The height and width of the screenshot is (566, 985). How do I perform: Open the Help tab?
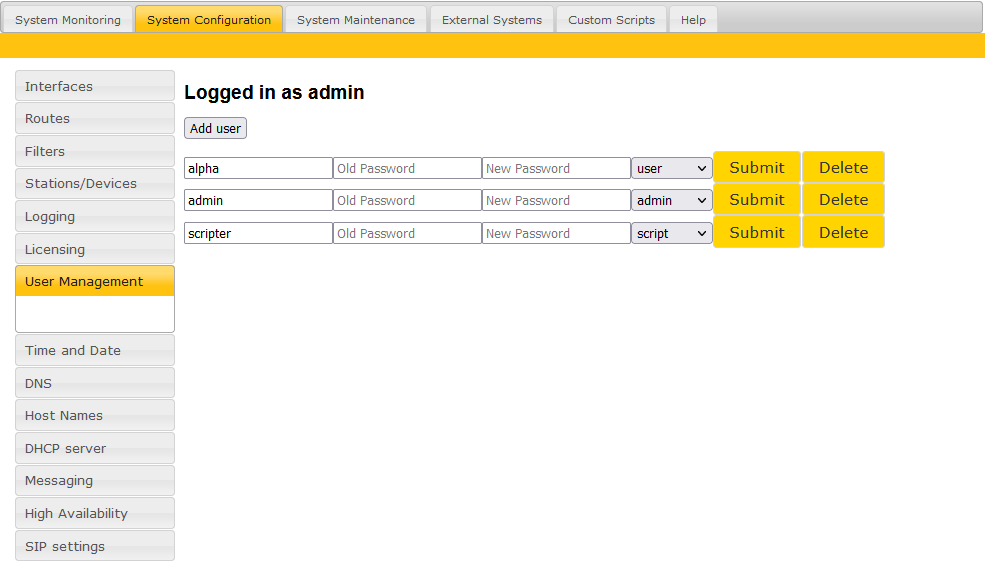[693, 20]
